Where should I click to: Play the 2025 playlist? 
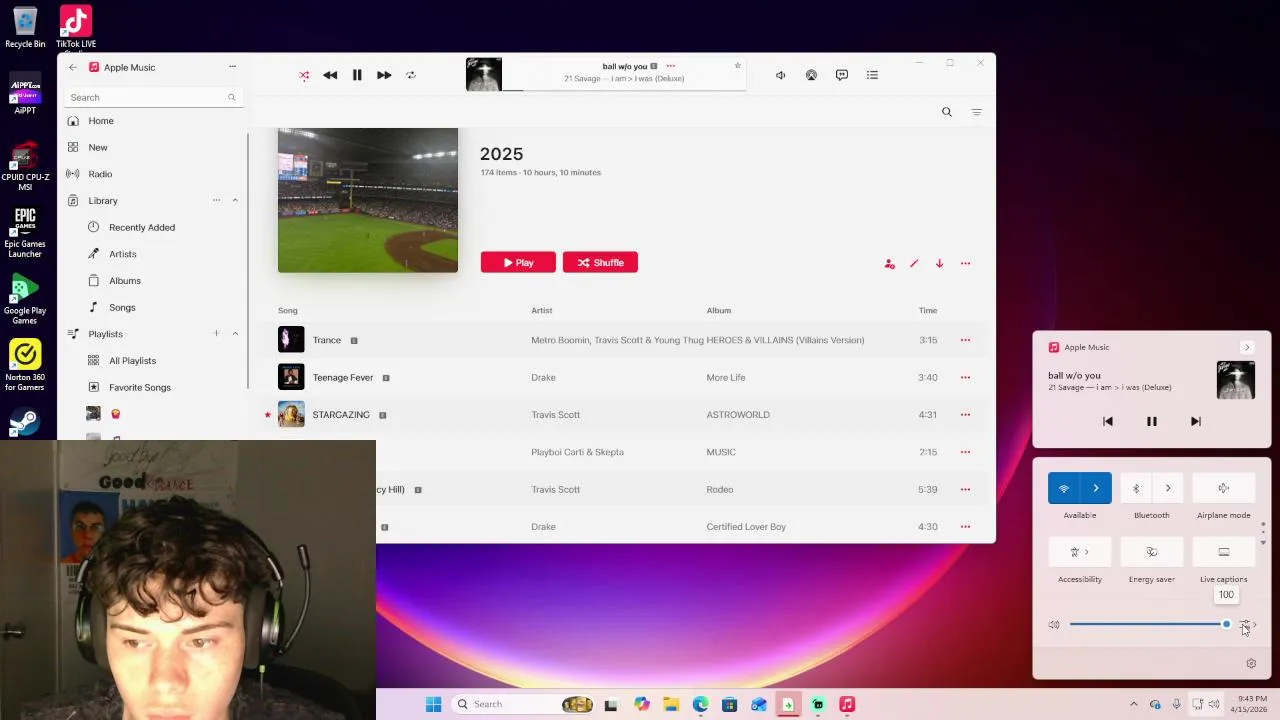(518, 263)
